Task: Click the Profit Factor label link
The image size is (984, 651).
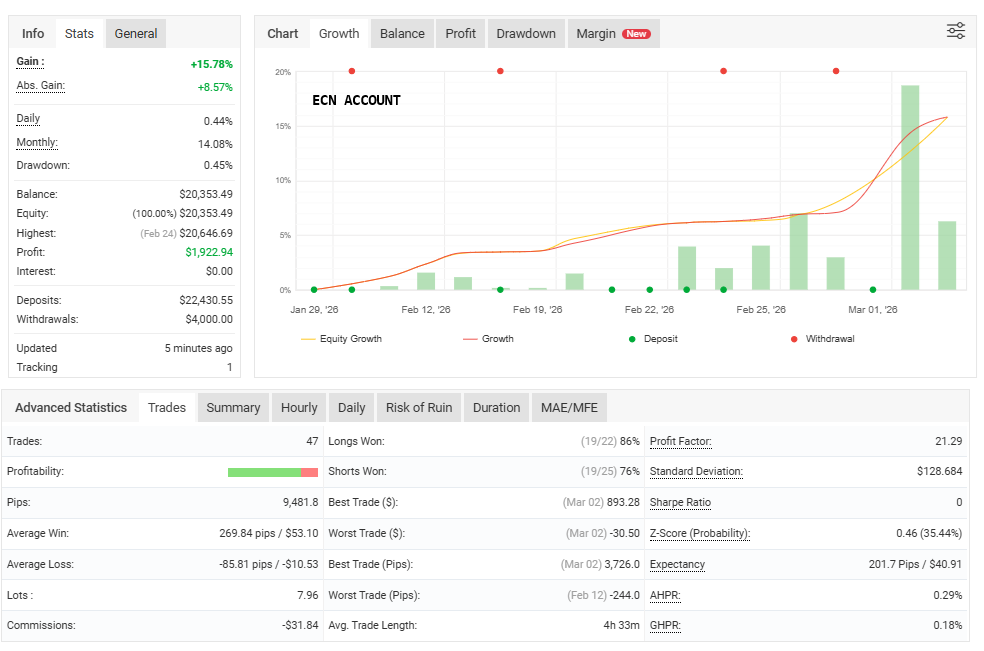Action: [680, 441]
